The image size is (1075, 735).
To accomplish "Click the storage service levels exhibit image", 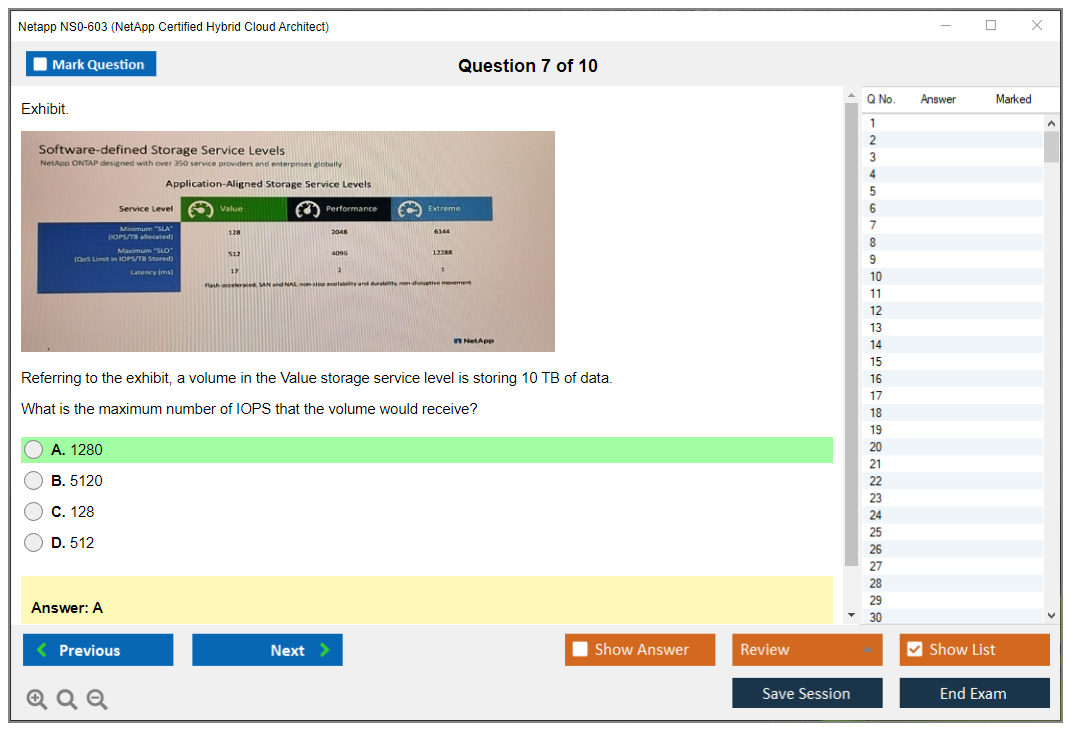I will pyautogui.click(x=288, y=241).
